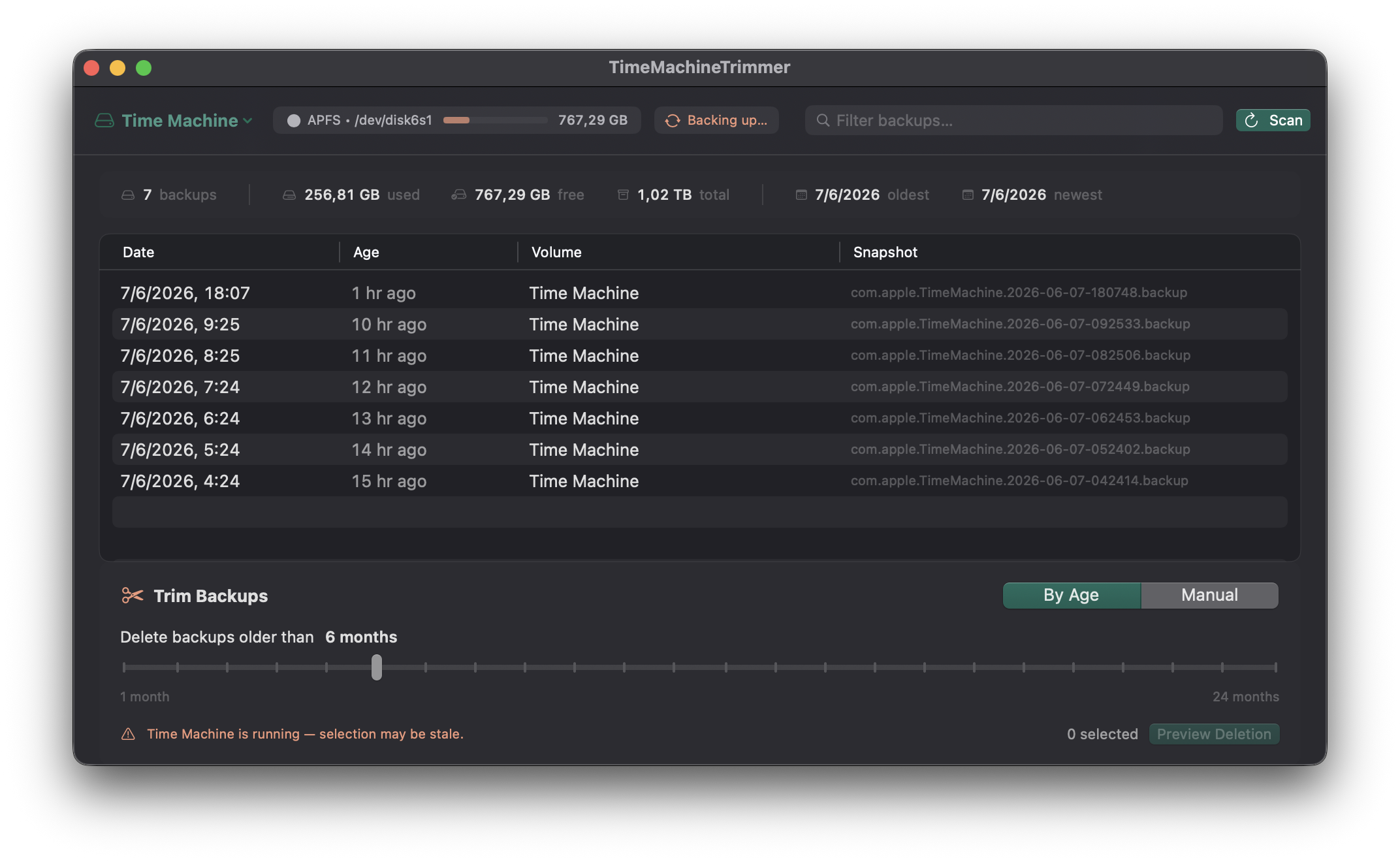Click the magnifier icon in filter field

point(823,121)
